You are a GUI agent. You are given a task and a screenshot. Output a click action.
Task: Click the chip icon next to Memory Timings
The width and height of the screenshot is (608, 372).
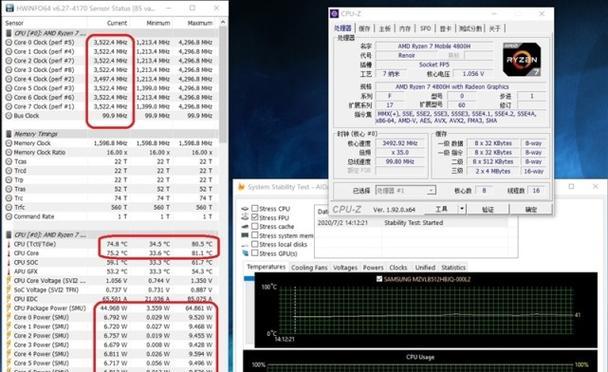click(9, 134)
